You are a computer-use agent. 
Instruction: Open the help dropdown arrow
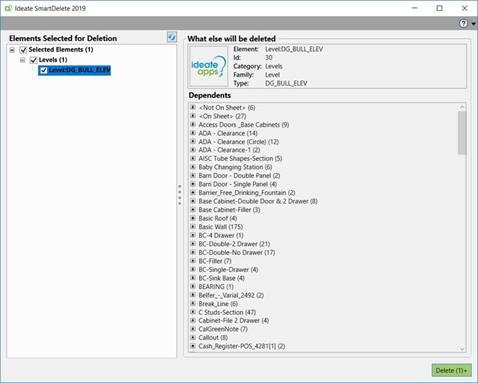pos(473,24)
